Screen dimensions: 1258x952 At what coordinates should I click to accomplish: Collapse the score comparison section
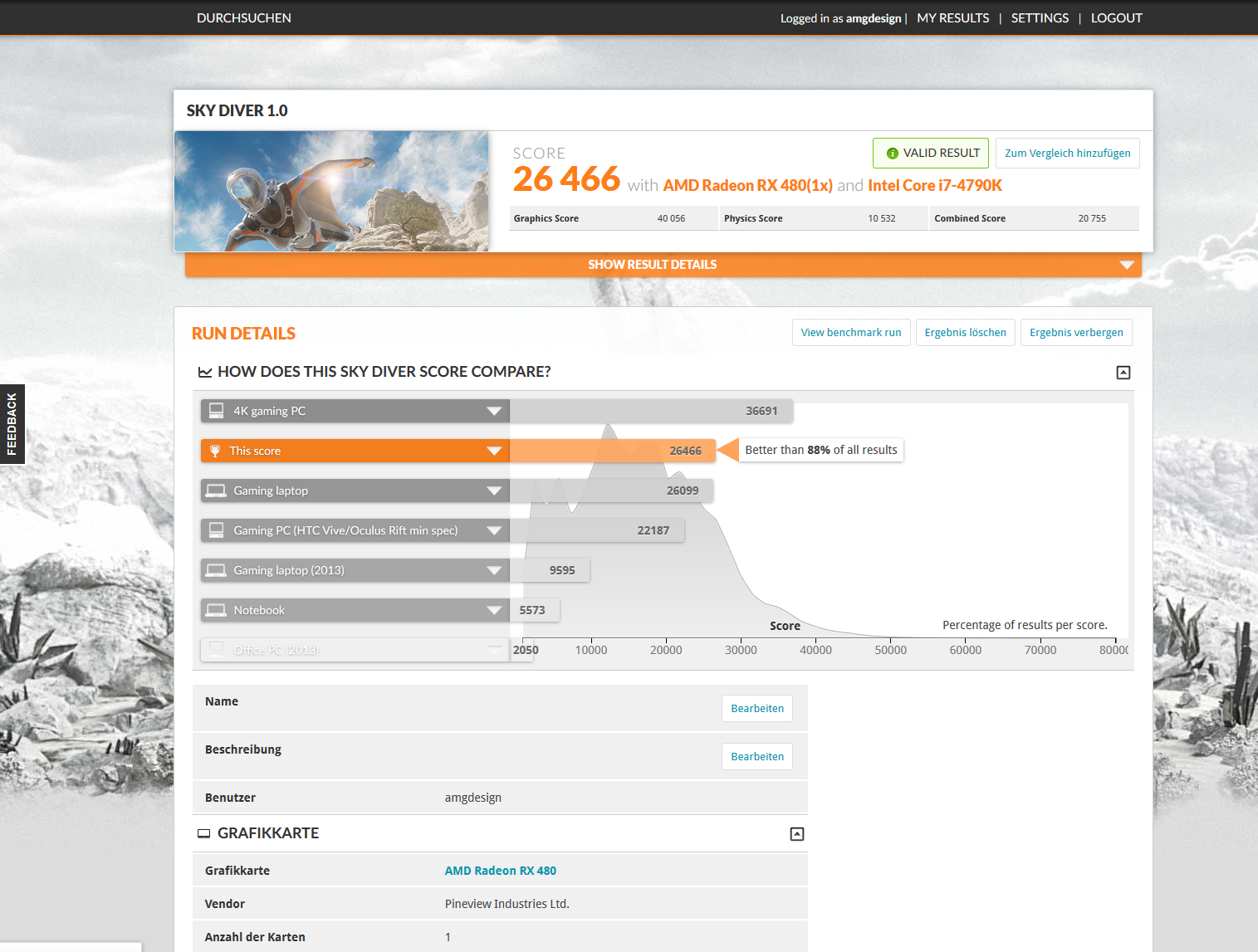1123,373
